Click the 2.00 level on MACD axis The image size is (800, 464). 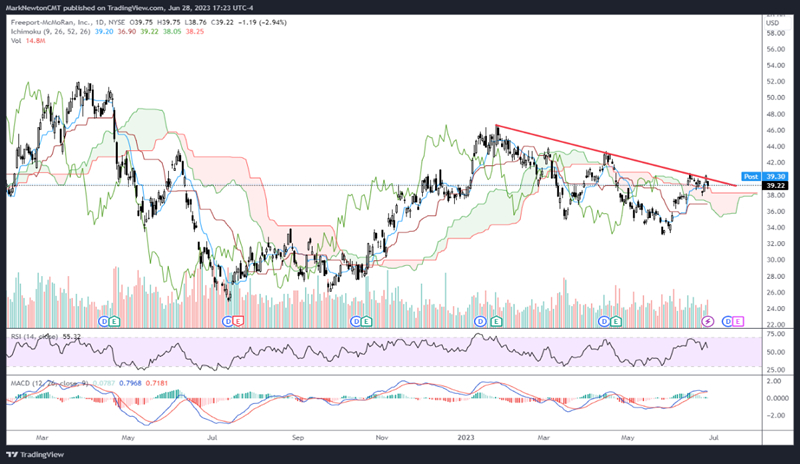point(774,381)
